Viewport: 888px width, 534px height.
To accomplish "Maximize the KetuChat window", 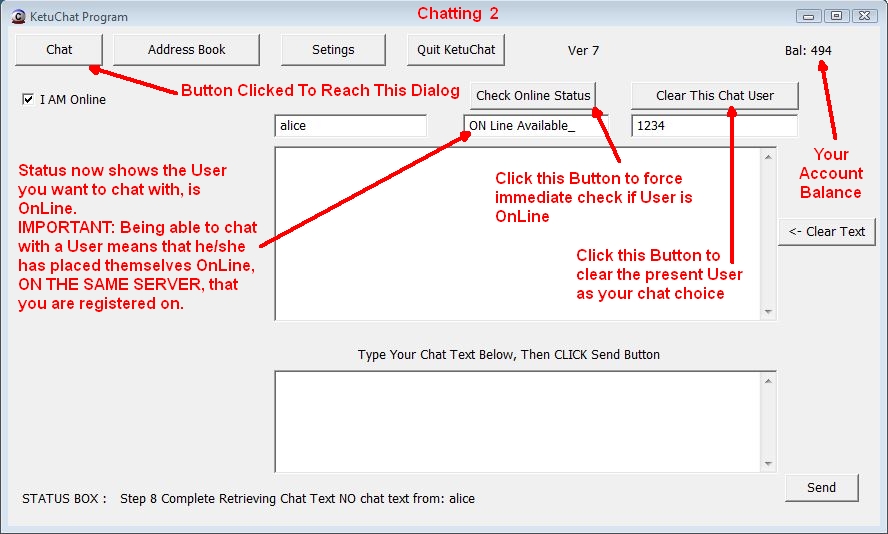I will [x=837, y=16].
